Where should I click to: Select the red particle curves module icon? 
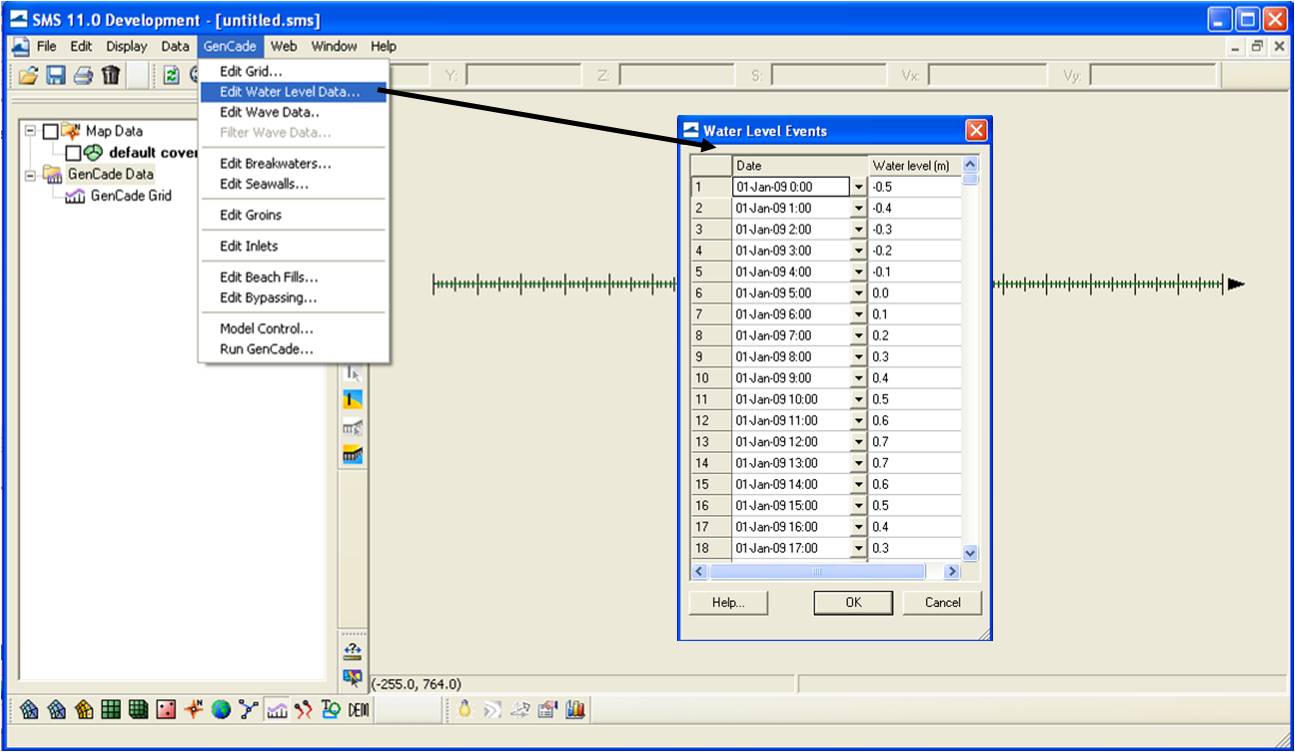tap(304, 710)
